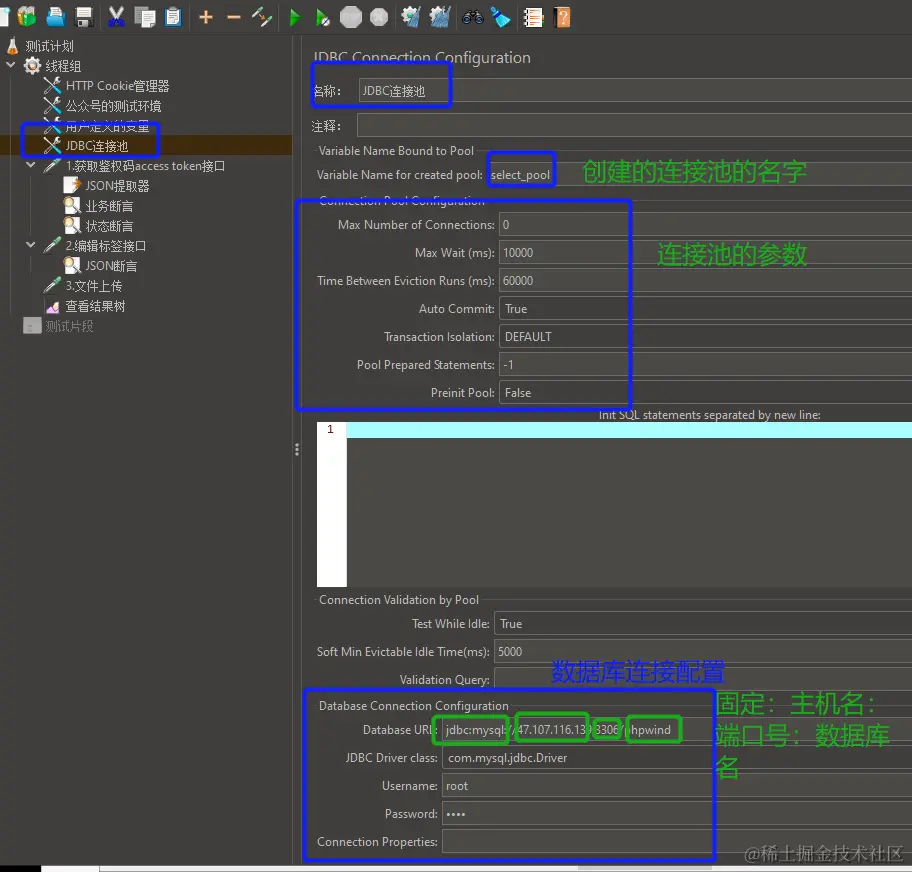Select JDBC连接池 tree node
The image size is (912, 872).
[97, 145]
